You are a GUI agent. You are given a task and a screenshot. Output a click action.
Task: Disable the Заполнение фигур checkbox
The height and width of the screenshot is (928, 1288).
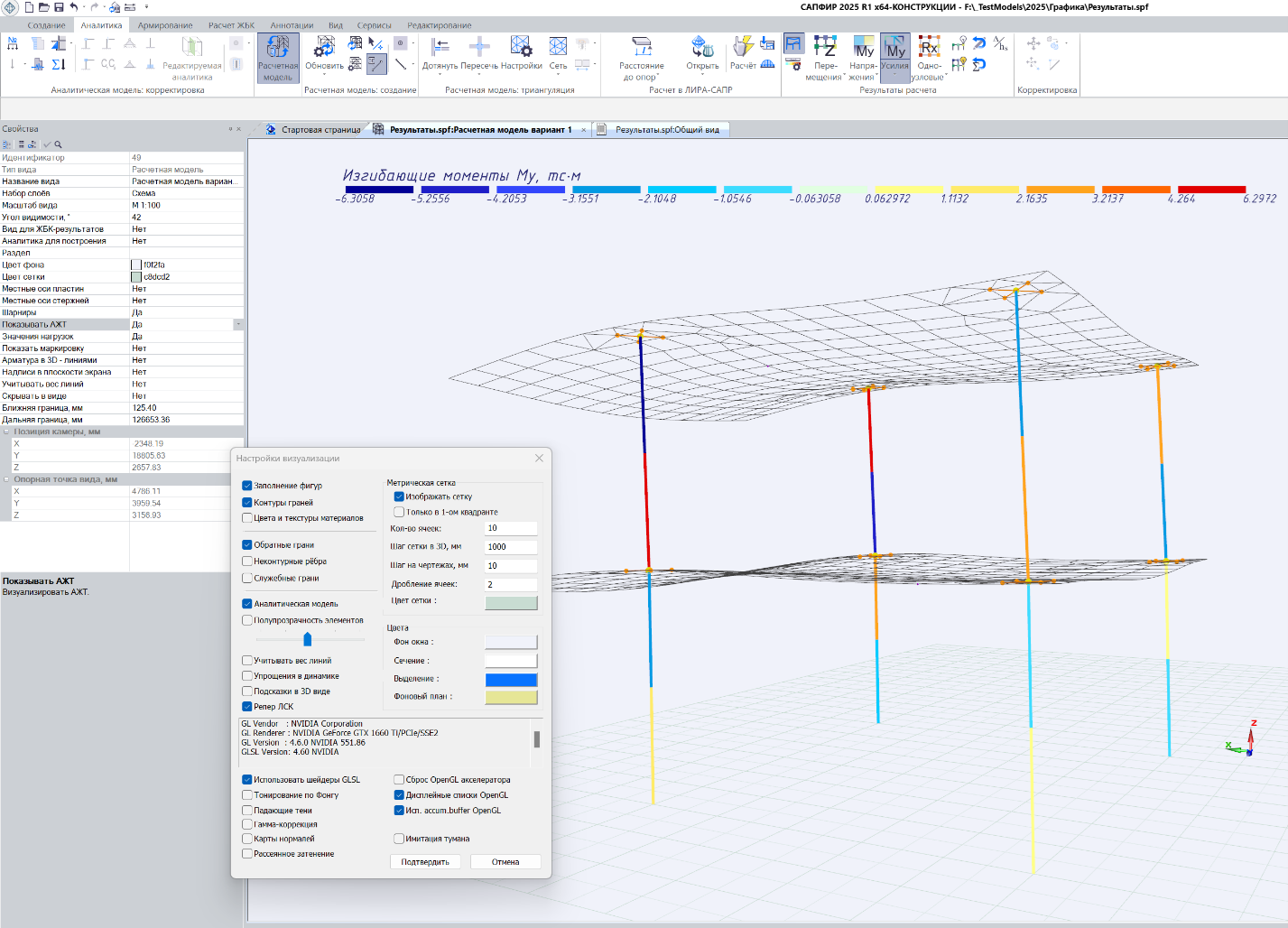(x=247, y=486)
